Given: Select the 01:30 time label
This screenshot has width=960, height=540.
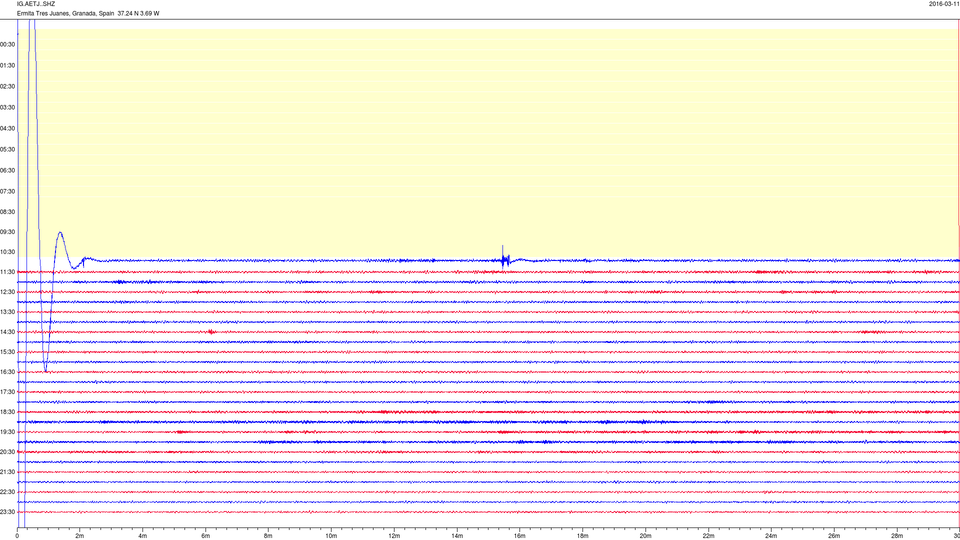Looking at the screenshot, I should pyautogui.click(x=7, y=66).
